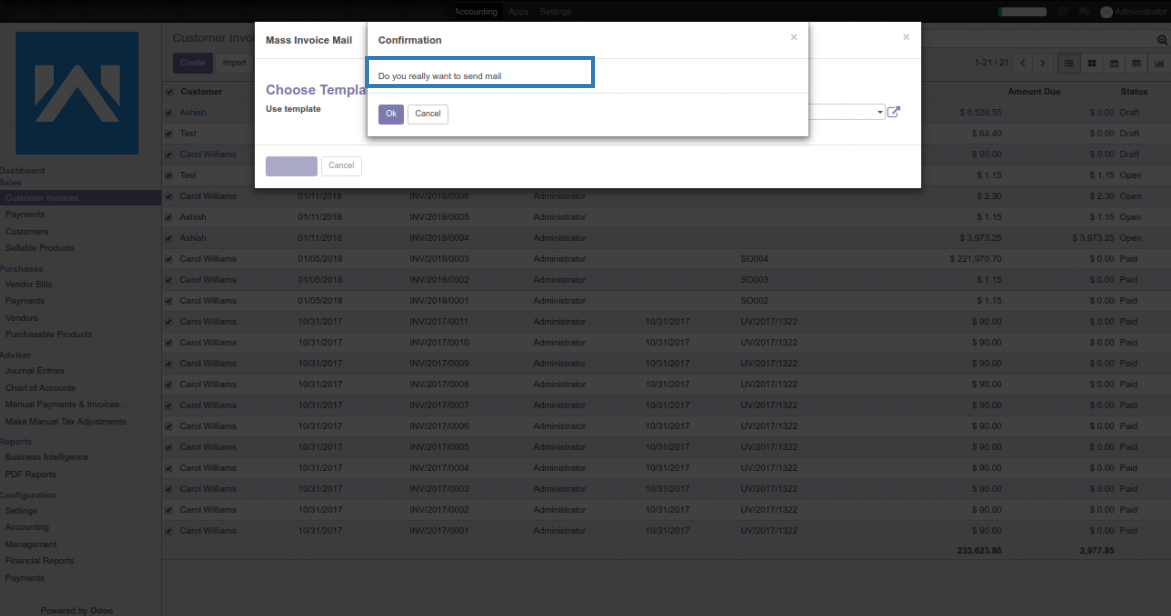Open invoice INV/2018/0004 row

click(666, 238)
